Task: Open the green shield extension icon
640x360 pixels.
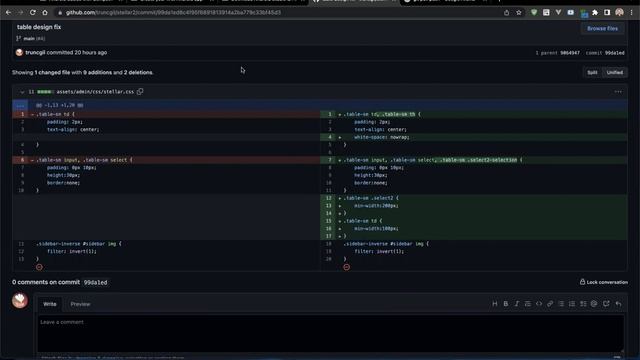Action: [x=534, y=13]
